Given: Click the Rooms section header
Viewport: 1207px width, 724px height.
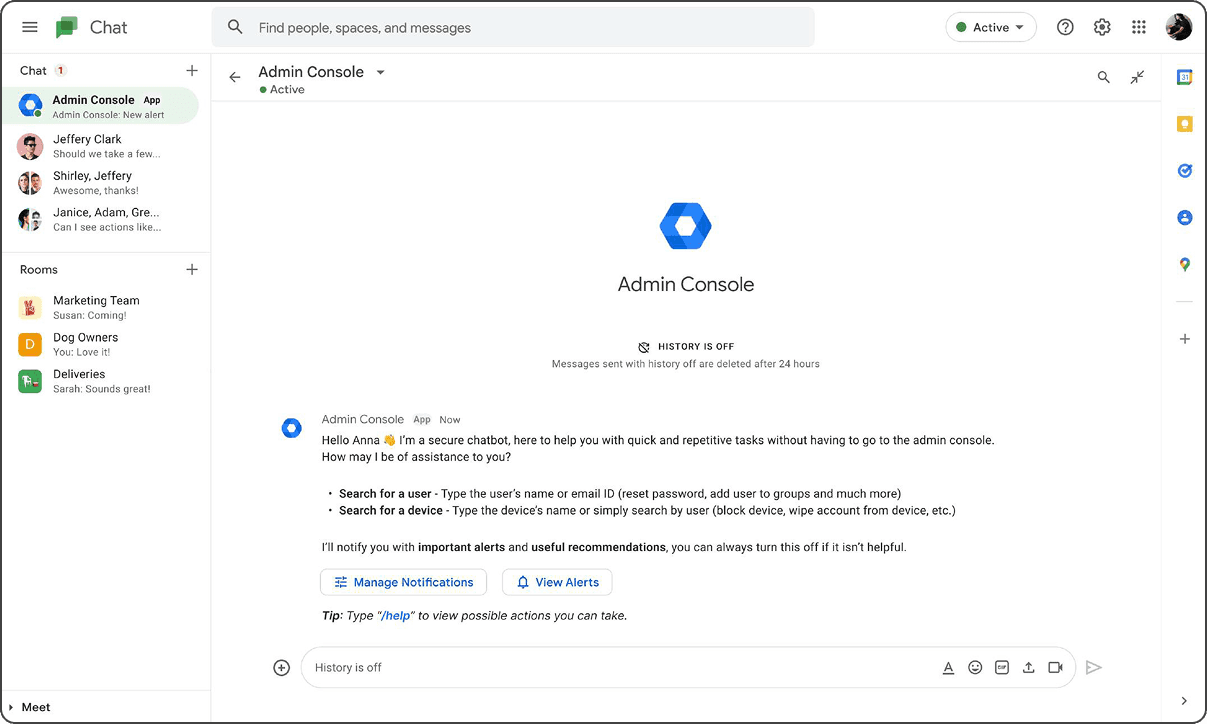Looking at the screenshot, I should [x=39, y=269].
